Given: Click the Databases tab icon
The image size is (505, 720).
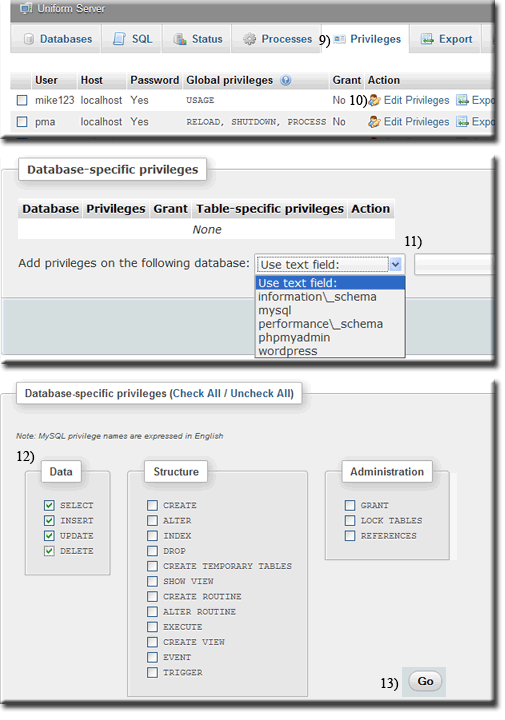Looking at the screenshot, I should click(x=28, y=39).
